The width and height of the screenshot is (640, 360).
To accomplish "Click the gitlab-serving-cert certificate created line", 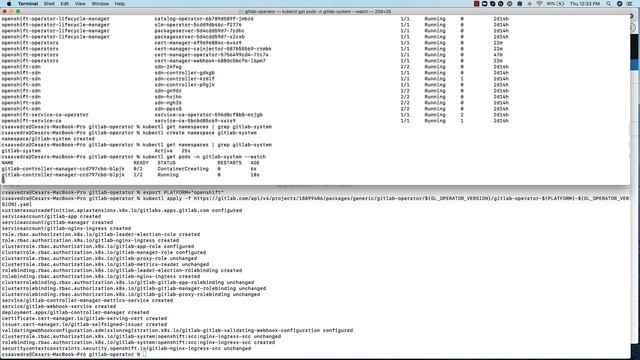I will click(x=84, y=318).
